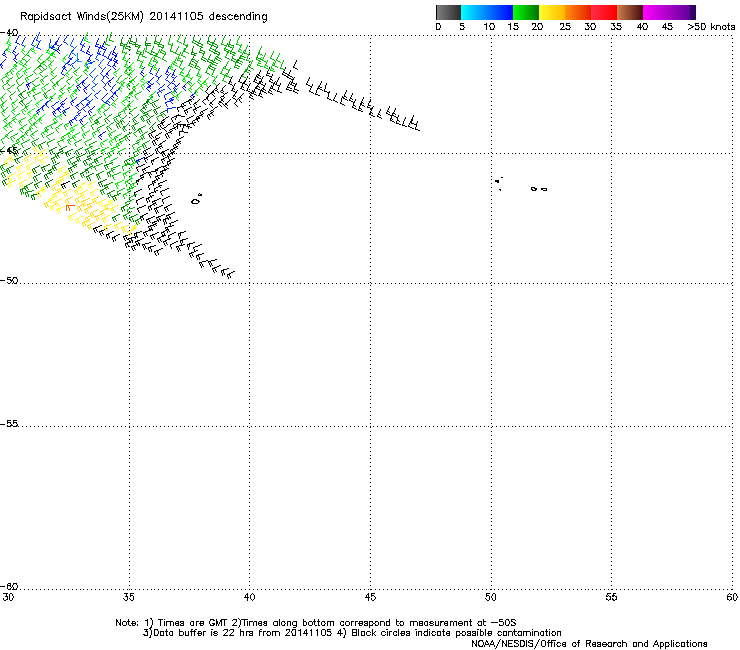Click the '45' value on color scale
The width and height of the screenshot is (740, 650).
(x=667, y=27)
